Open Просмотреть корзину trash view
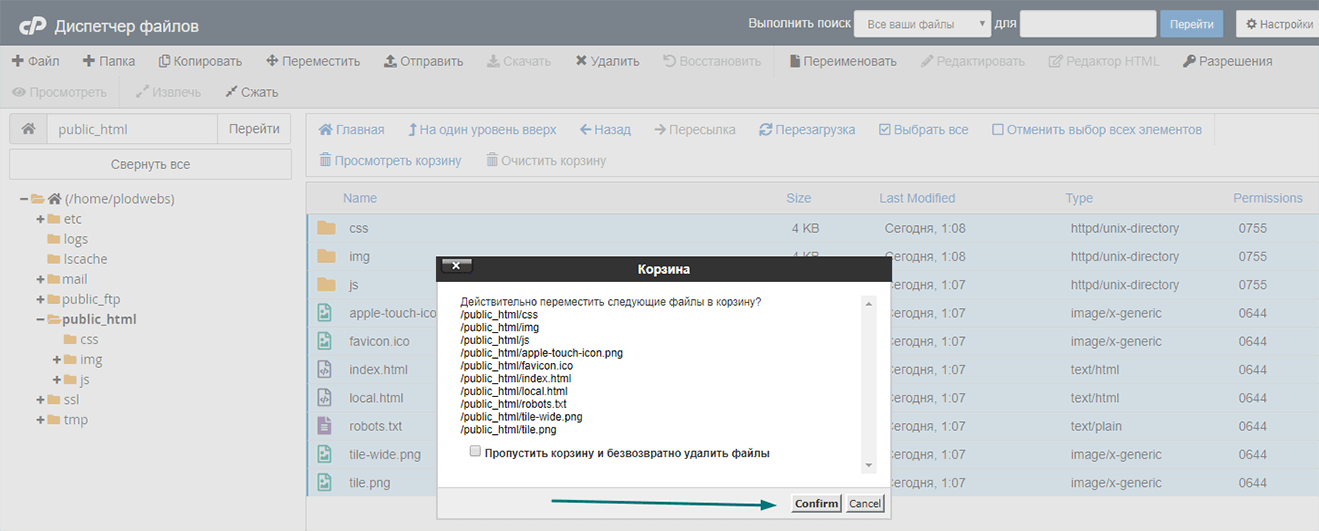The image size is (1319, 531). [390, 160]
